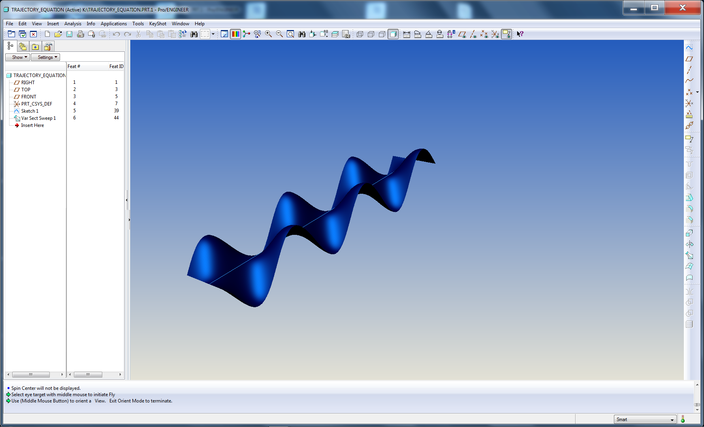Open the KeyShot menu
The image size is (704, 427).
(158, 24)
